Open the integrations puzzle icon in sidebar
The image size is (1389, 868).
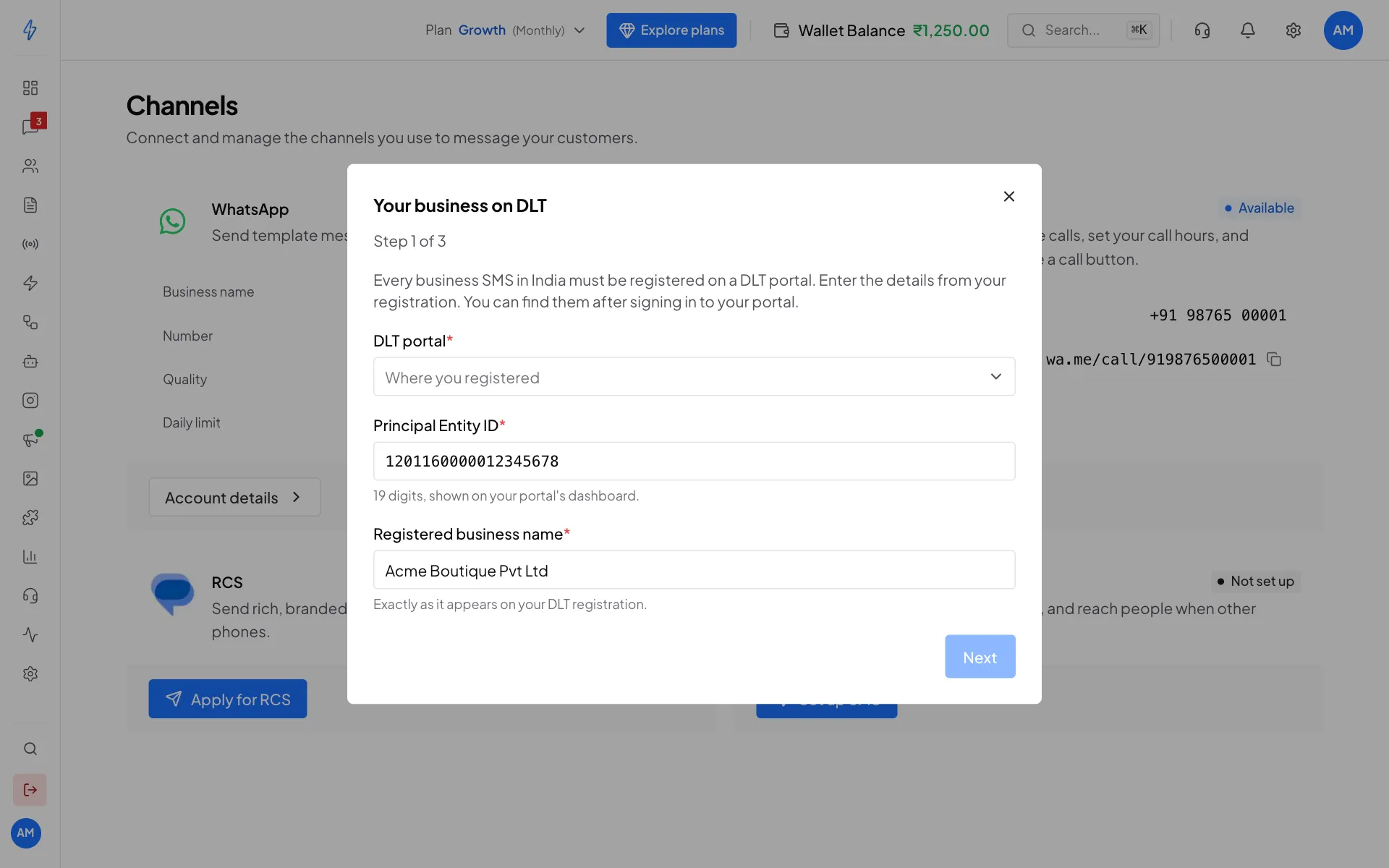click(x=30, y=517)
